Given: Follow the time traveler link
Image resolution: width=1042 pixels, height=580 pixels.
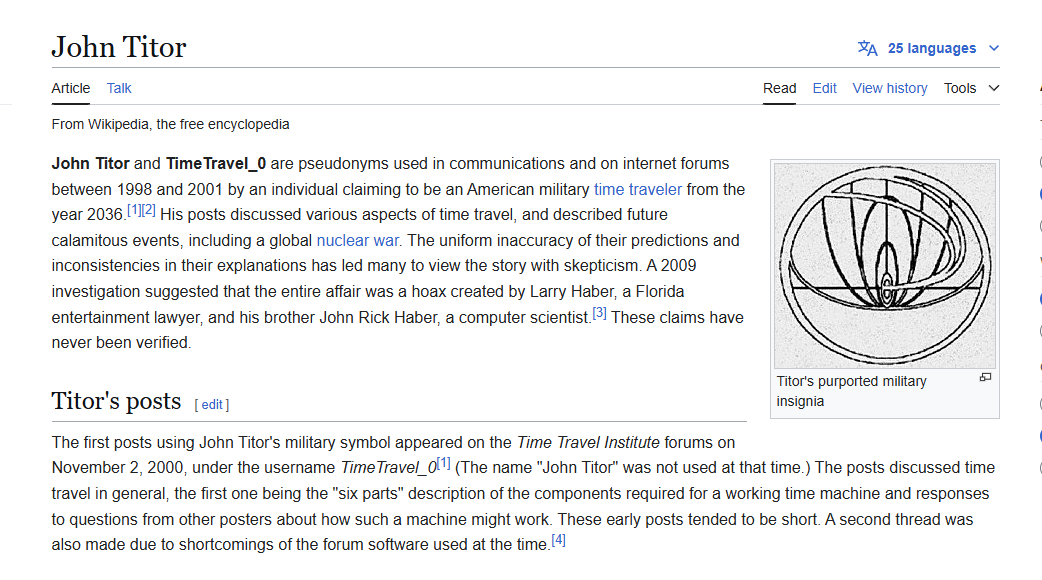Looking at the screenshot, I should click(x=637, y=189).
